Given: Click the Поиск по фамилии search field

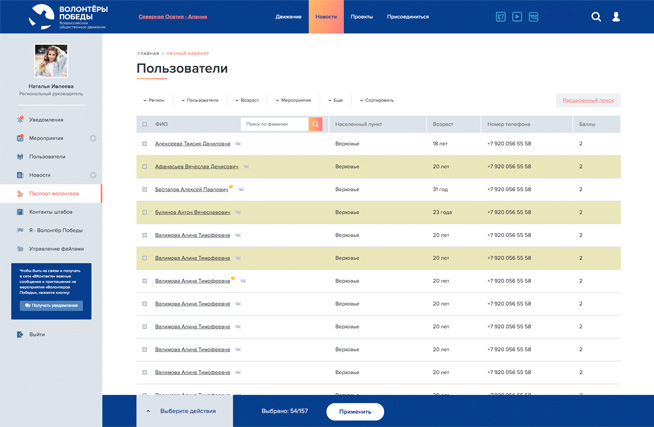Looking at the screenshot, I should (x=274, y=125).
